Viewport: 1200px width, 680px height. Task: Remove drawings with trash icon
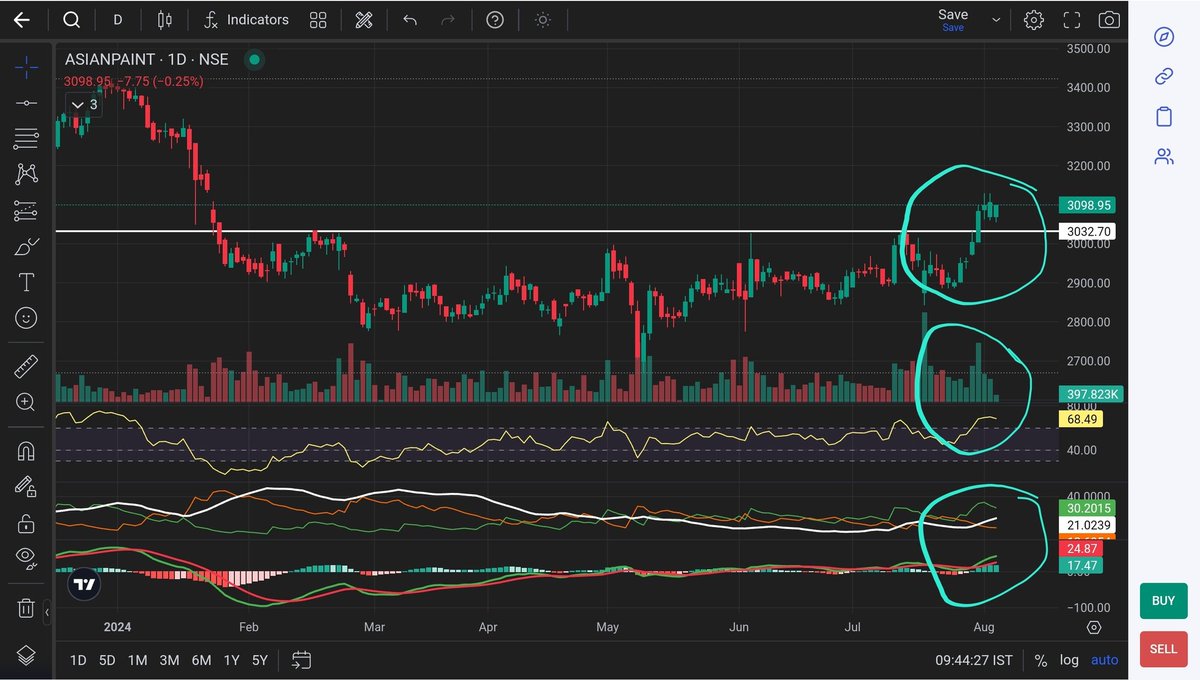tap(27, 607)
